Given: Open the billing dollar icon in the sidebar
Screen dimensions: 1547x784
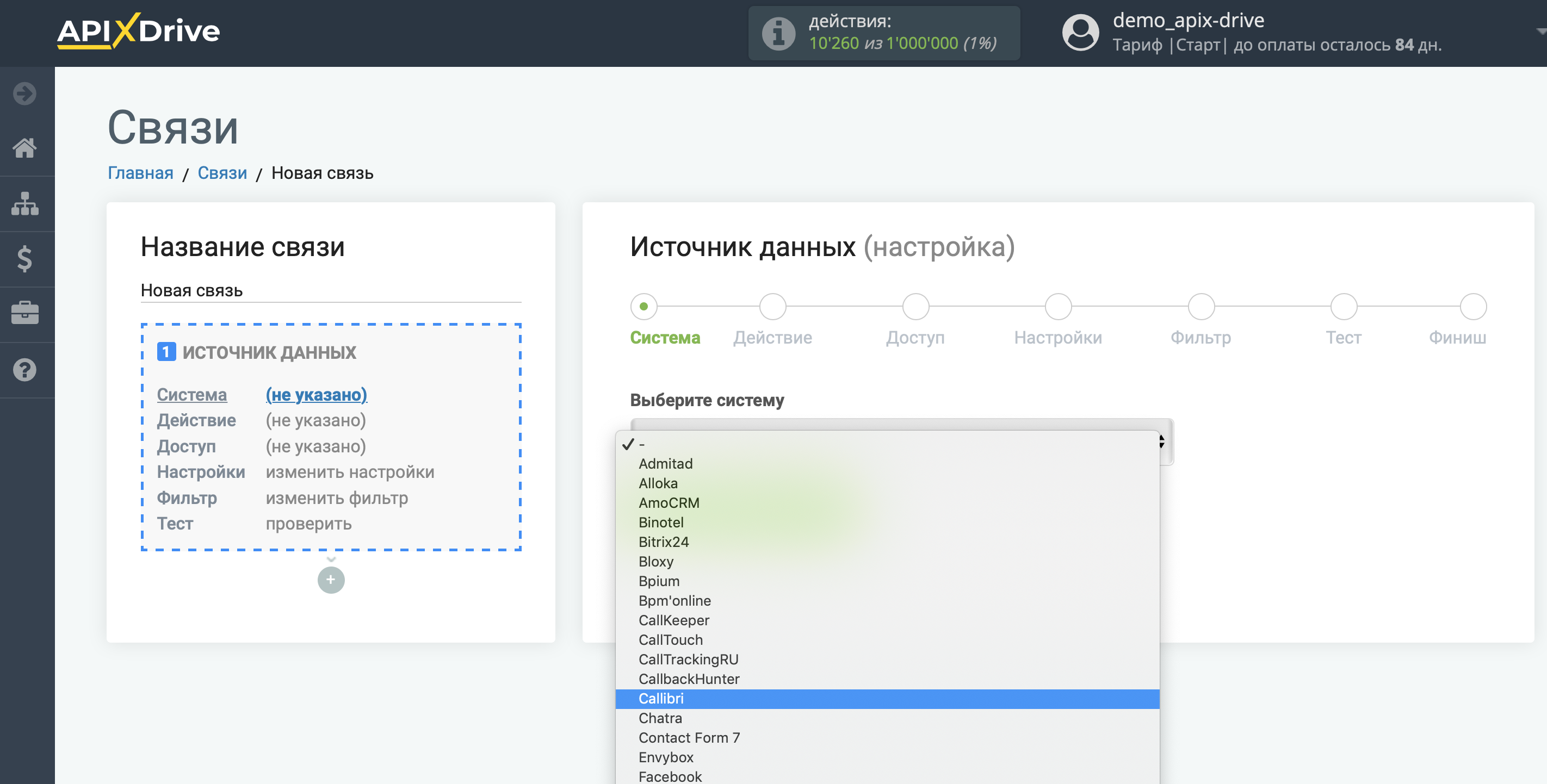Looking at the screenshot, I should click(x=24, y=259).
